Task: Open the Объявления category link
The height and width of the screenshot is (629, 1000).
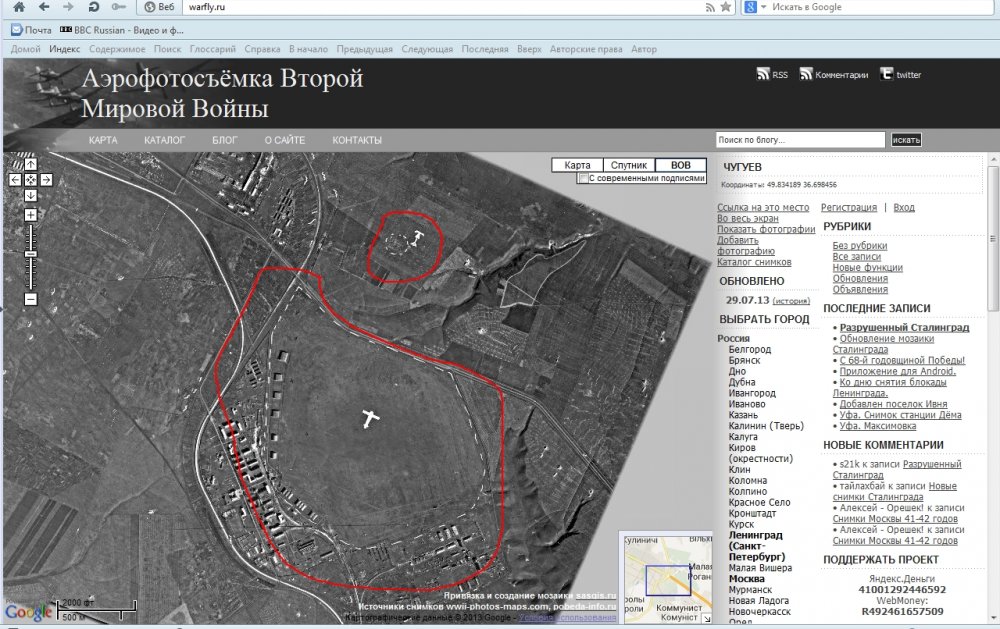Action: click(860, 289)
